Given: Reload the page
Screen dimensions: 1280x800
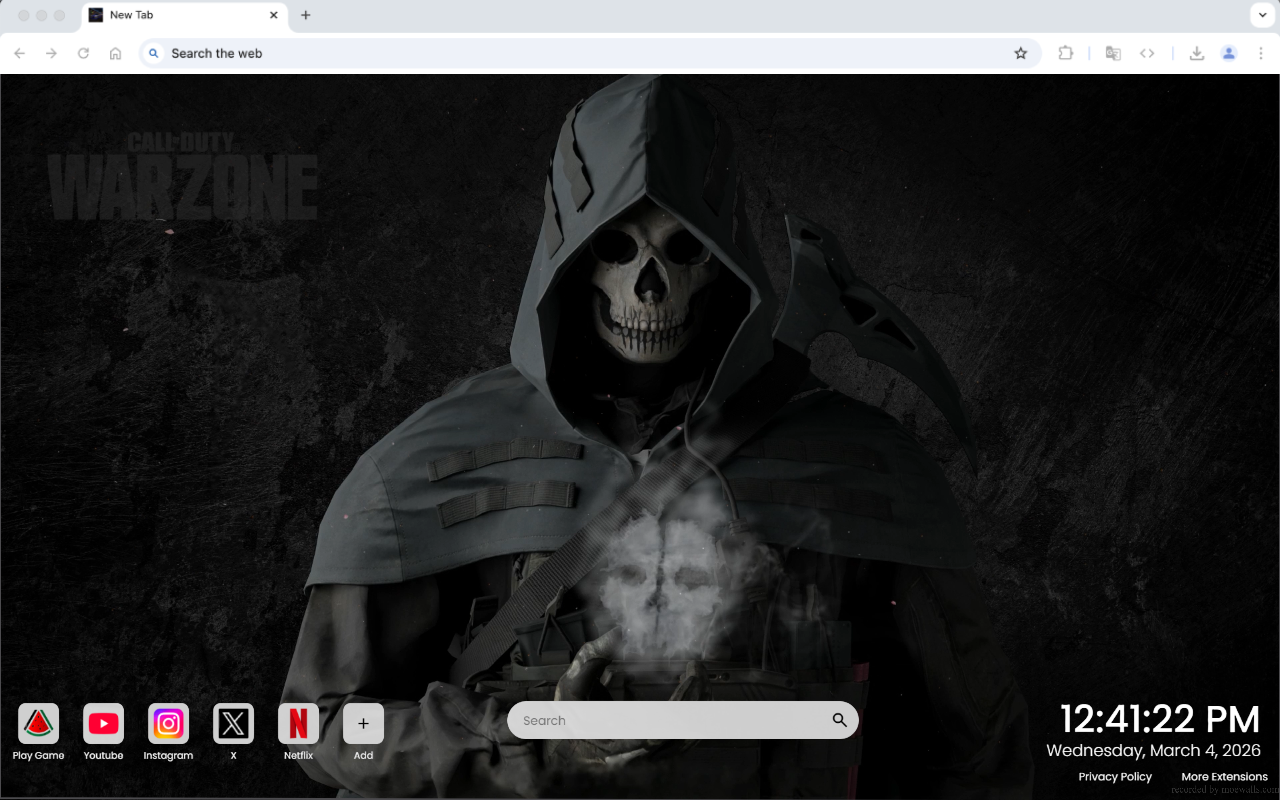Looking at the screenshot, I should 83,53.
